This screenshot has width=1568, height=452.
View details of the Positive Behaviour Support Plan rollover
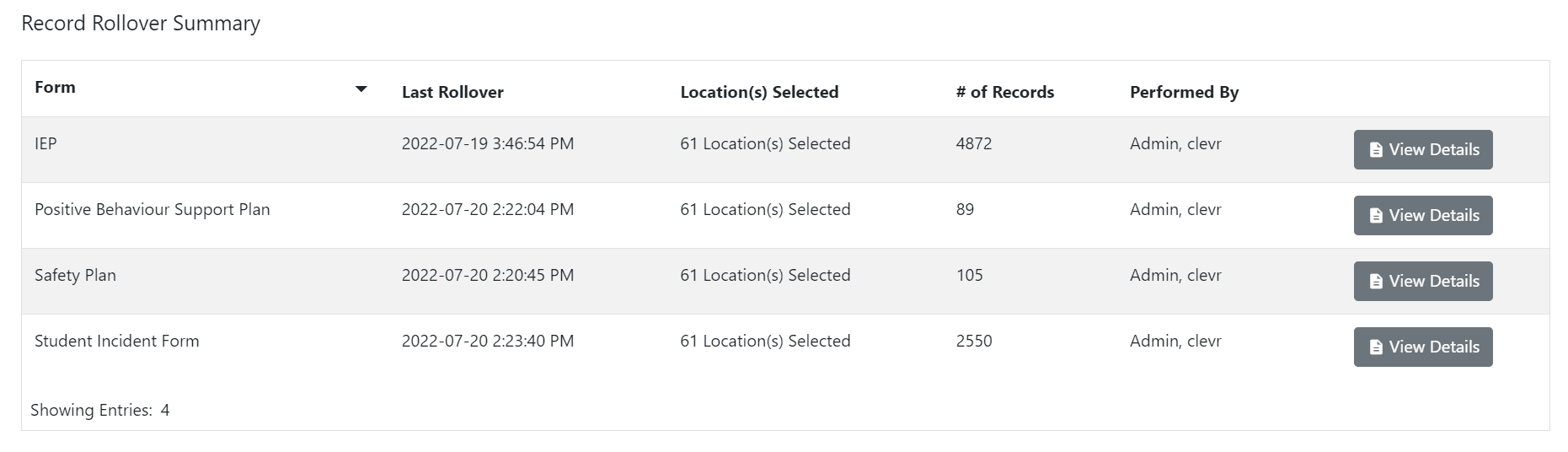coord(1423,216)
